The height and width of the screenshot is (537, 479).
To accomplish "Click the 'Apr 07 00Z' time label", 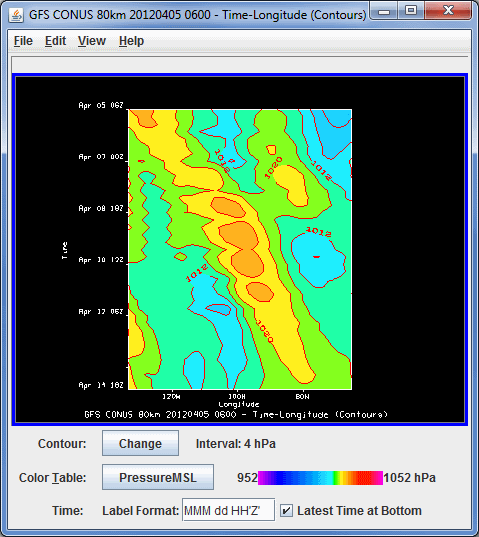I will (101, 157).
